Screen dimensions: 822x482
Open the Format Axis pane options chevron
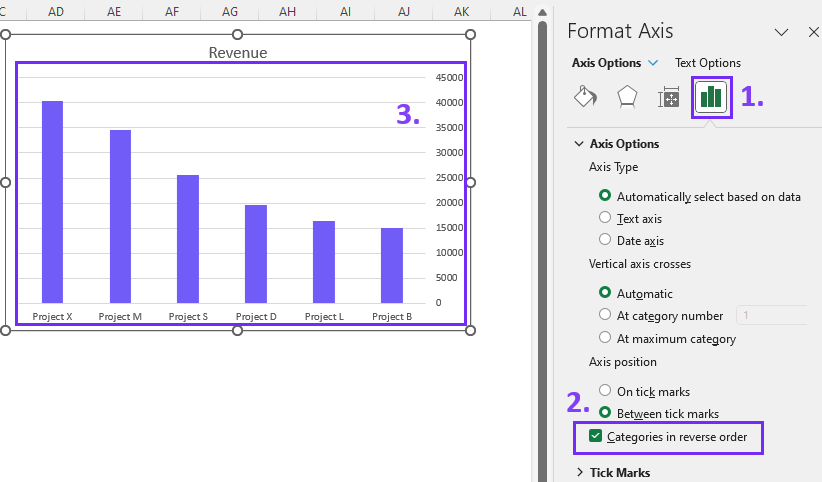click(781, 33)
